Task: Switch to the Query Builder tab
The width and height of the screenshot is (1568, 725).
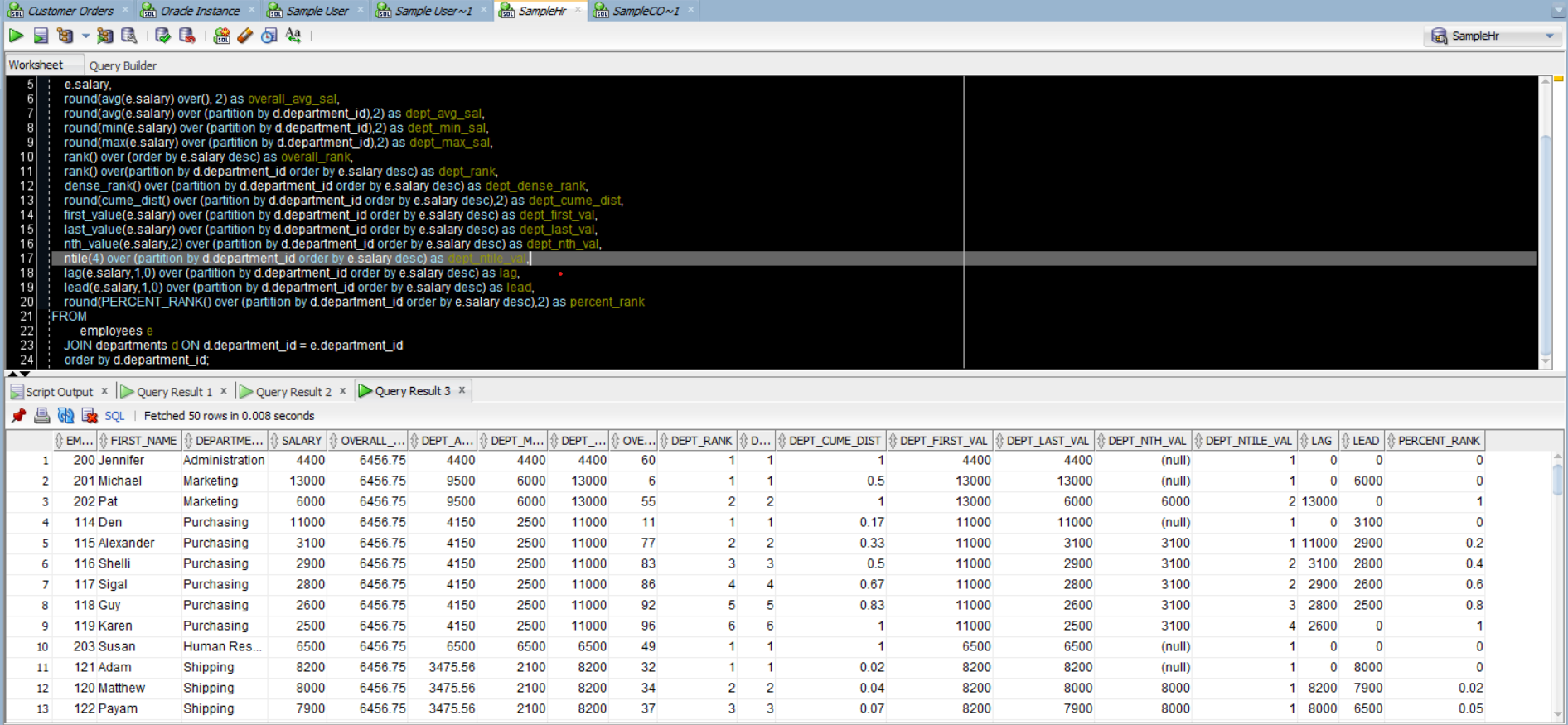Action: (123, 65)
